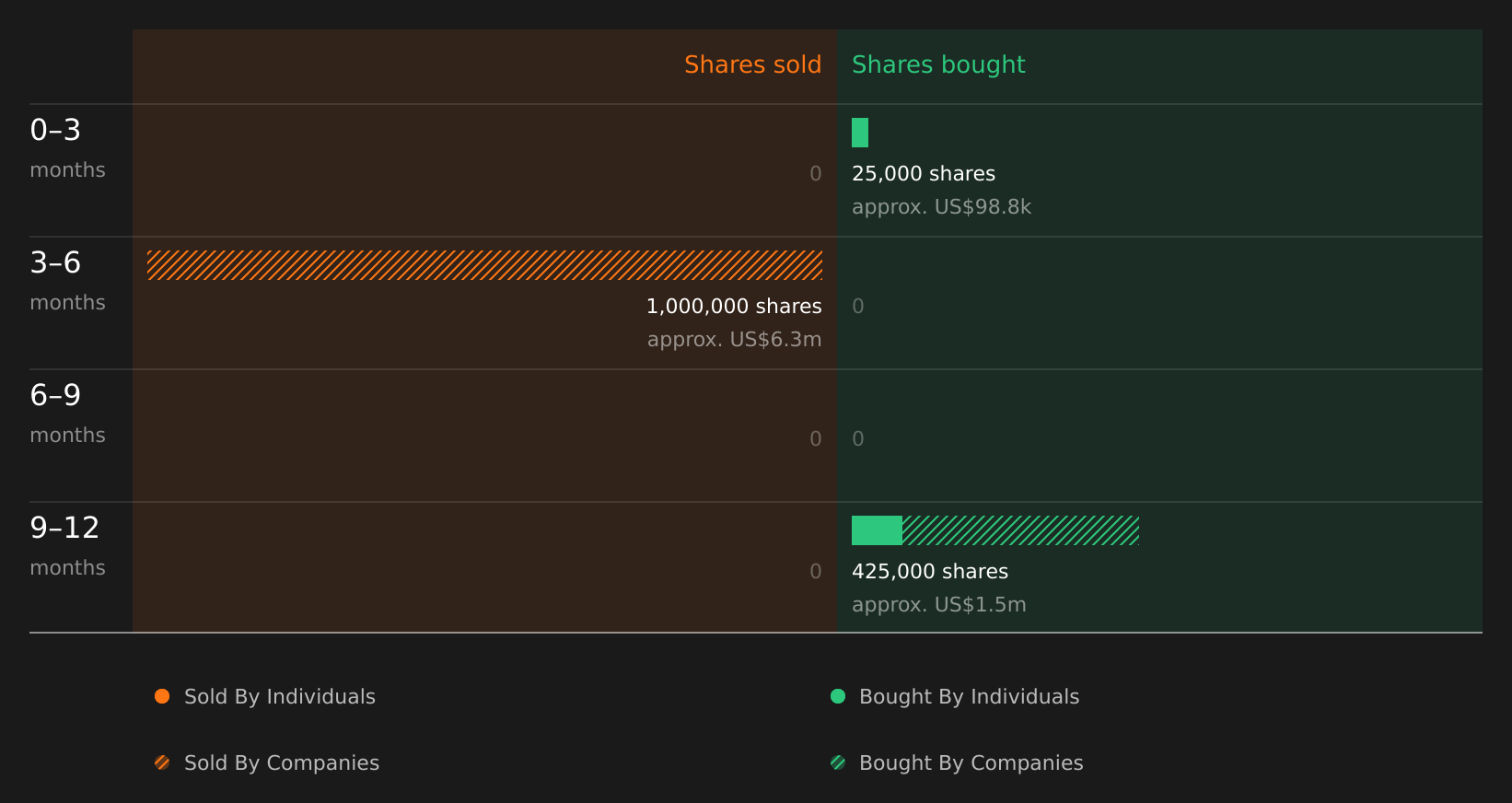This screenshot has height=803, width=1512.
Task: Click the sold zero in 0–3 months row
Action: (816, 174)
